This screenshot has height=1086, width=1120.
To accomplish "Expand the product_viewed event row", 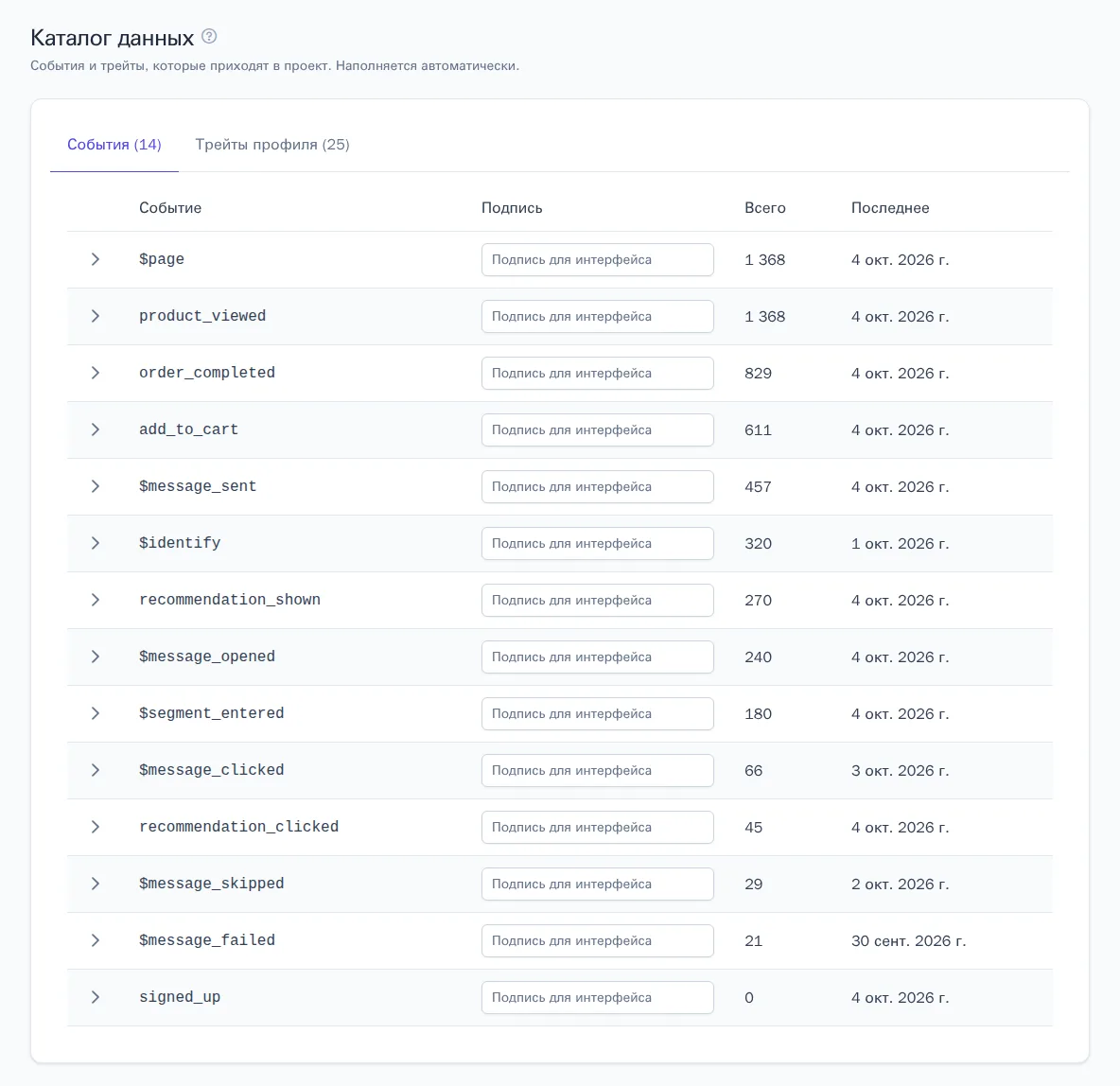I will [x=95, y=316].
